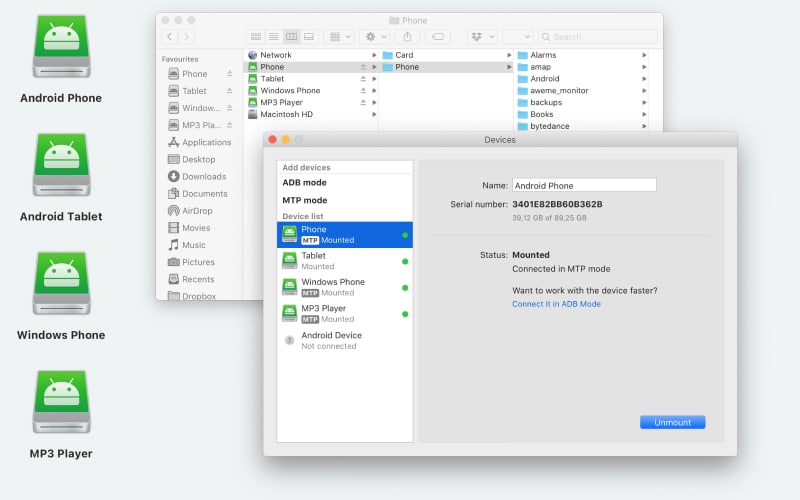Open the Books folder
This screenshot has width=800, height=500.
click(x=581, y=114)
